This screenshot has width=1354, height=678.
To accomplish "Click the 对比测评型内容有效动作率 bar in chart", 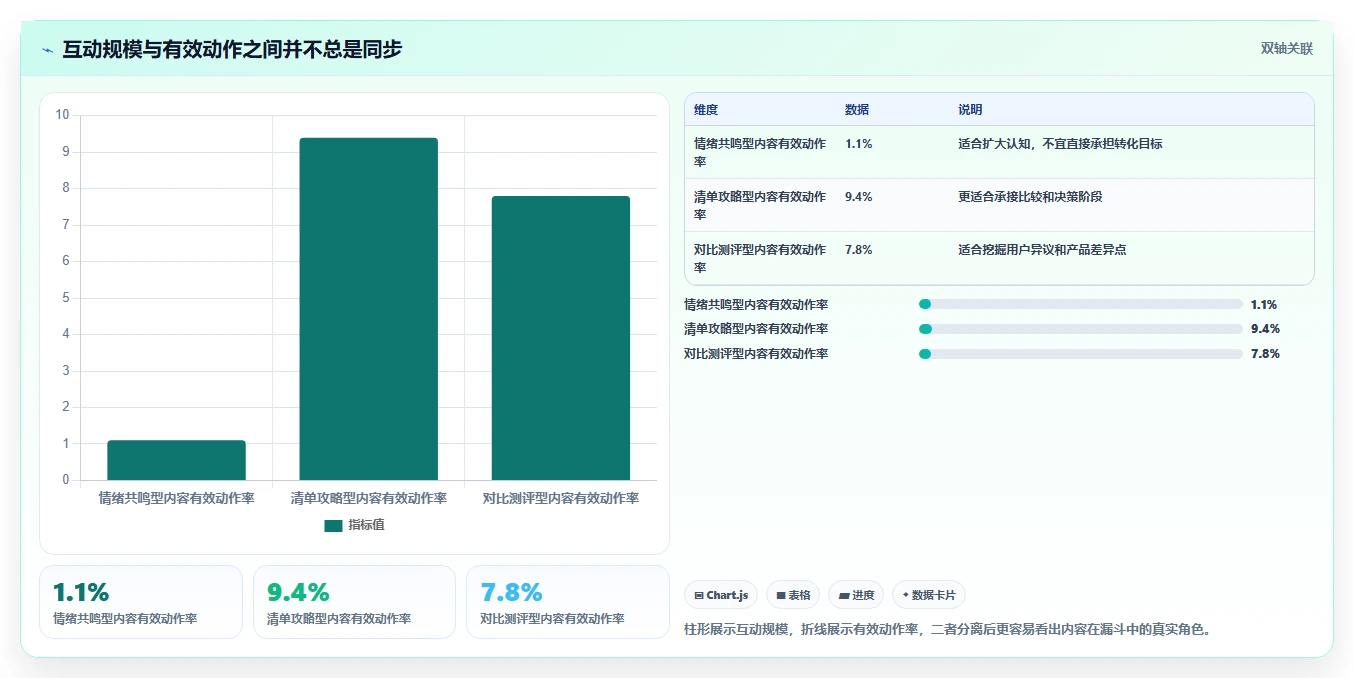I will point(561,338).
